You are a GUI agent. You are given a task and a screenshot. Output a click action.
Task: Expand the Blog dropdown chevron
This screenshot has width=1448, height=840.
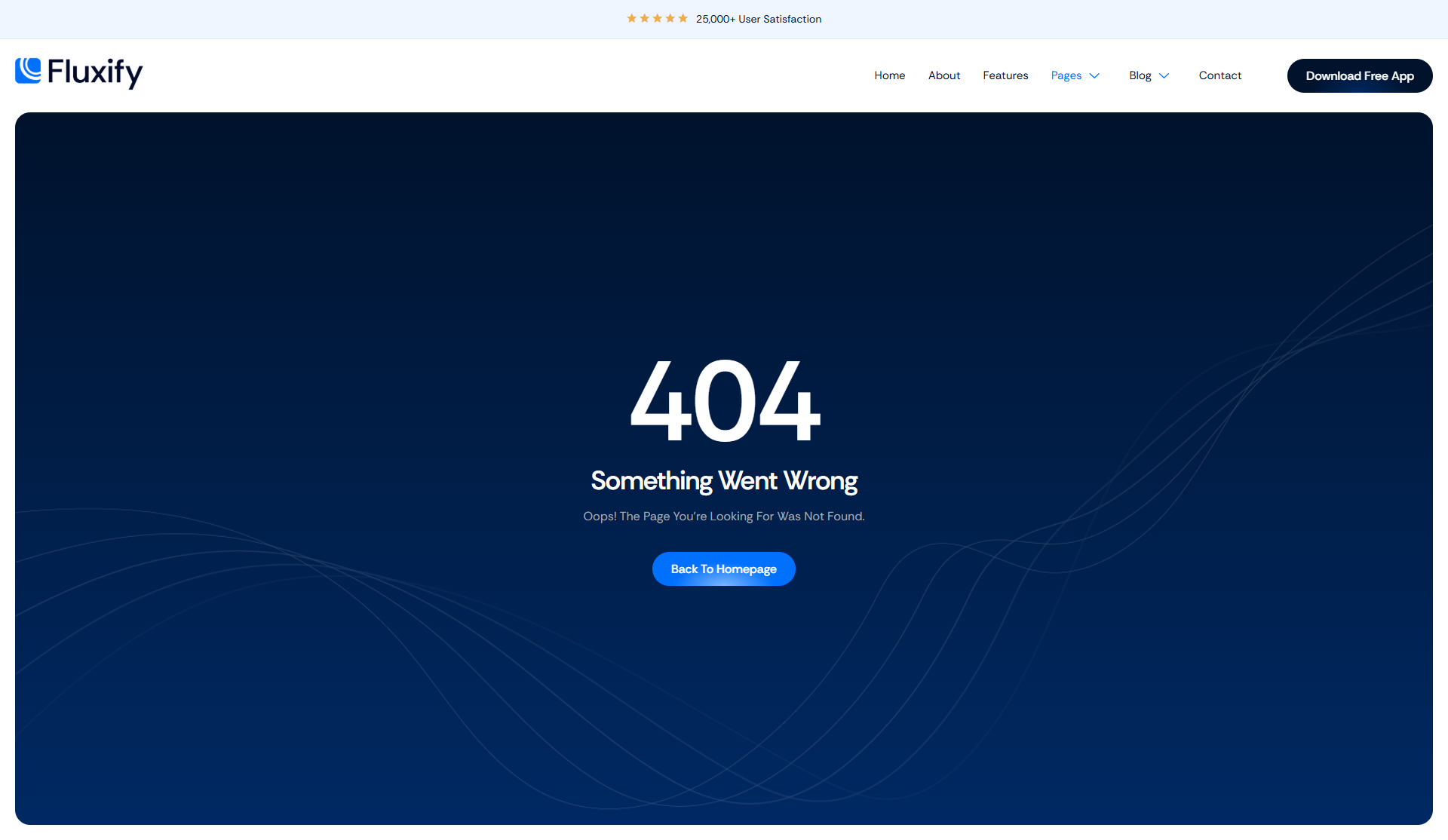1164,75
